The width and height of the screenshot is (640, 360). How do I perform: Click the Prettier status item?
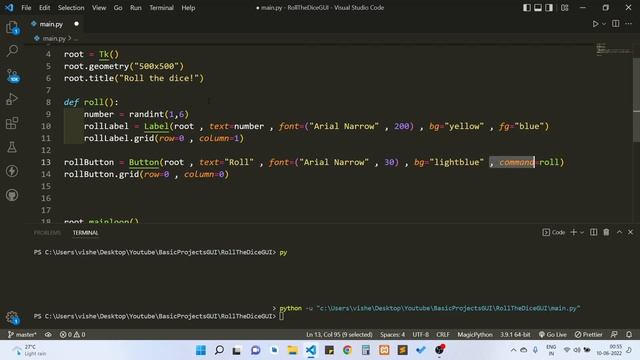[x=588, y=334]
